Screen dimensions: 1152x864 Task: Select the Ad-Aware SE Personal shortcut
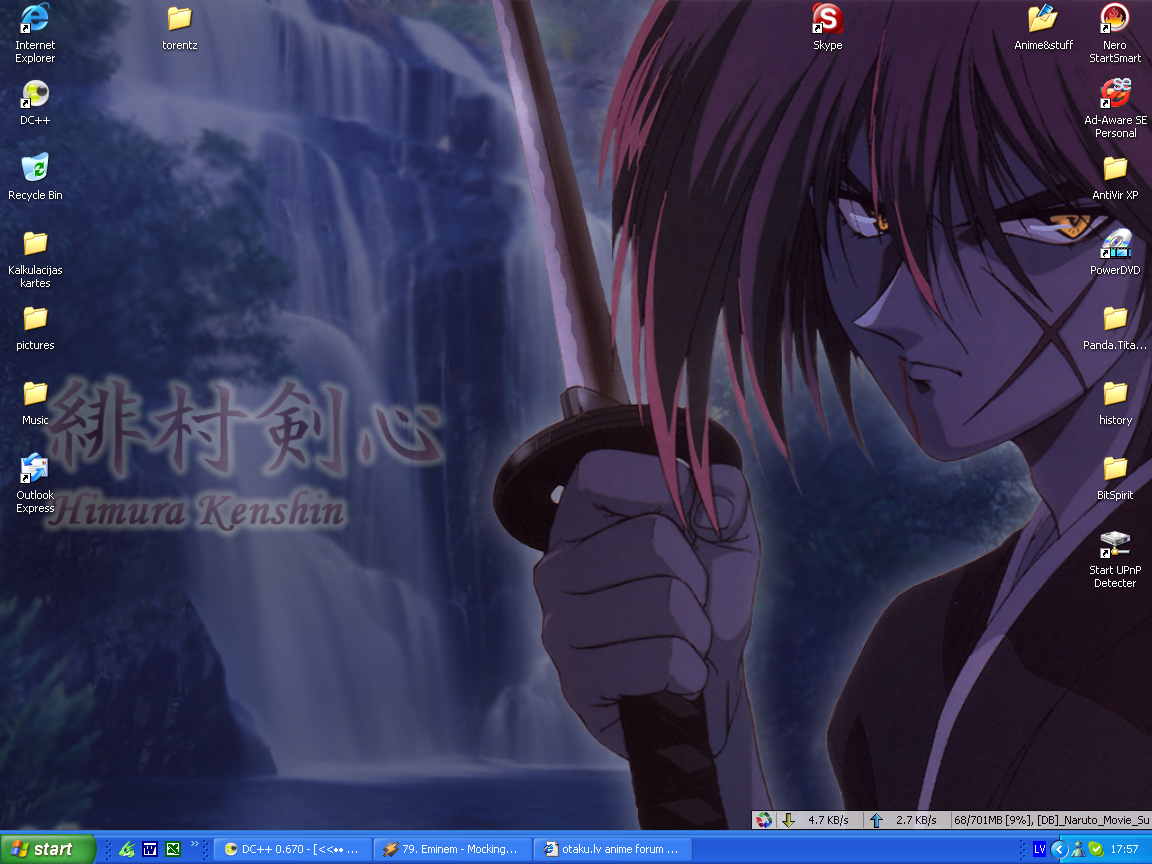click(x=1115, y=108)
